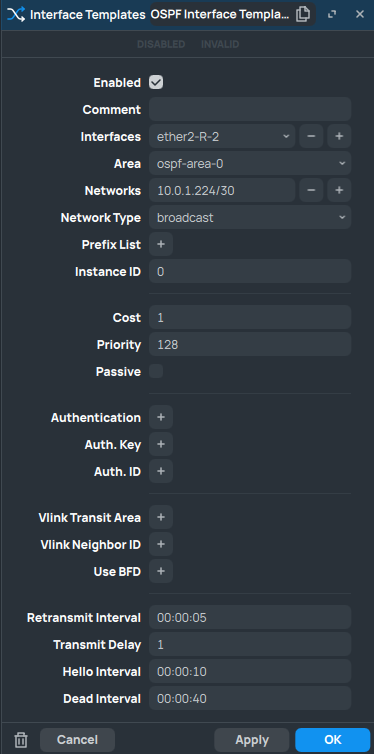Click the Instance ID field
Screen dimensions: 374x754
(x=250, y=271)
